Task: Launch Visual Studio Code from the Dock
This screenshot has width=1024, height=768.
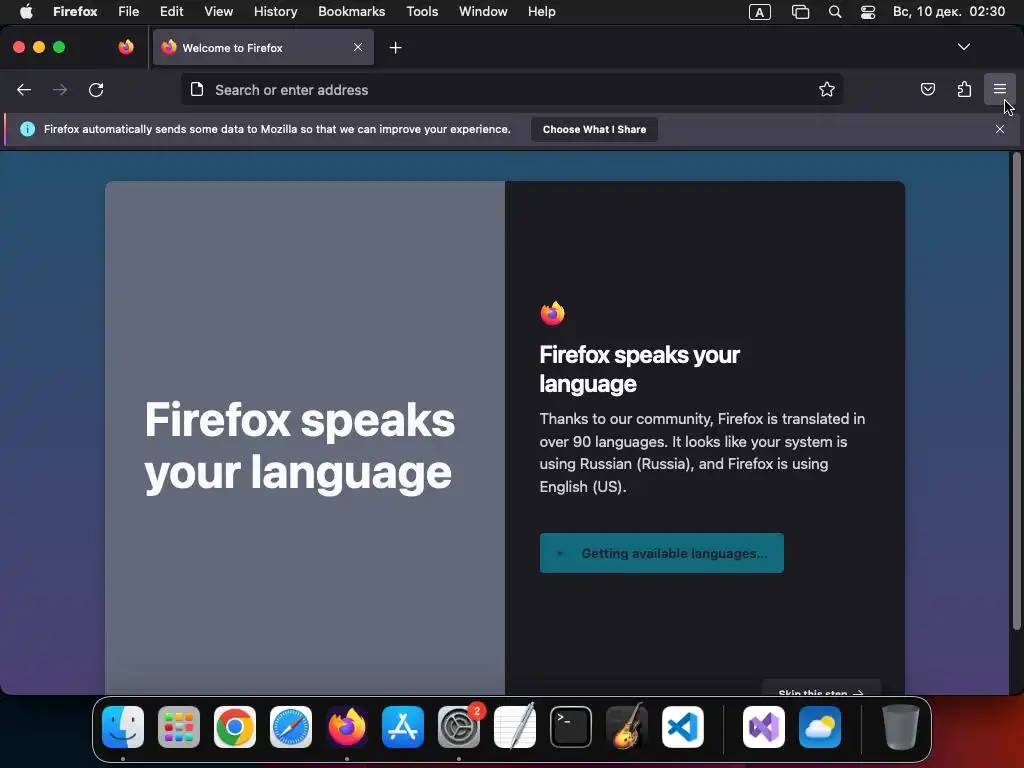Action: 683,727
